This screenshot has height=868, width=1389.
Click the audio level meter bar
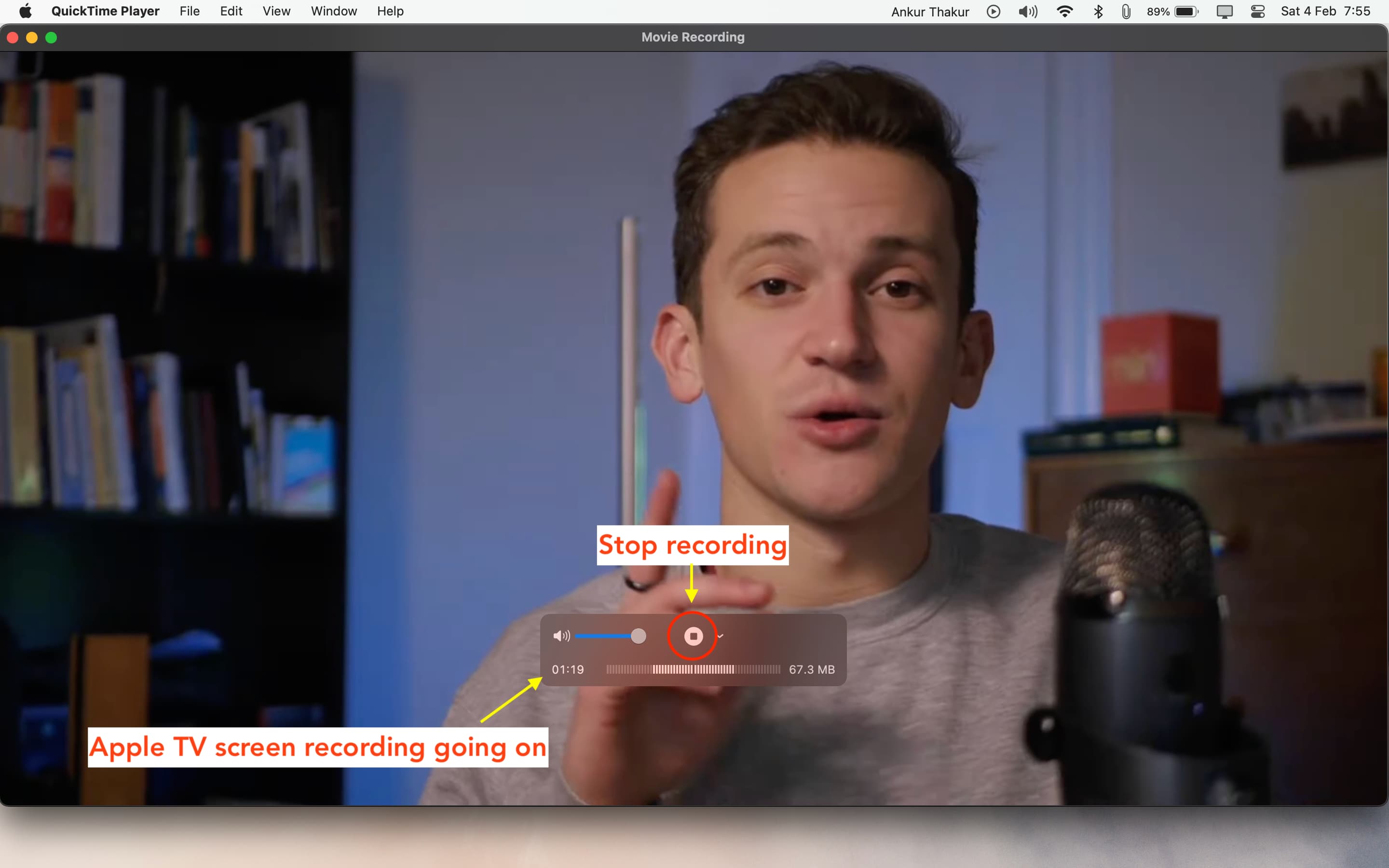[693, 669]
